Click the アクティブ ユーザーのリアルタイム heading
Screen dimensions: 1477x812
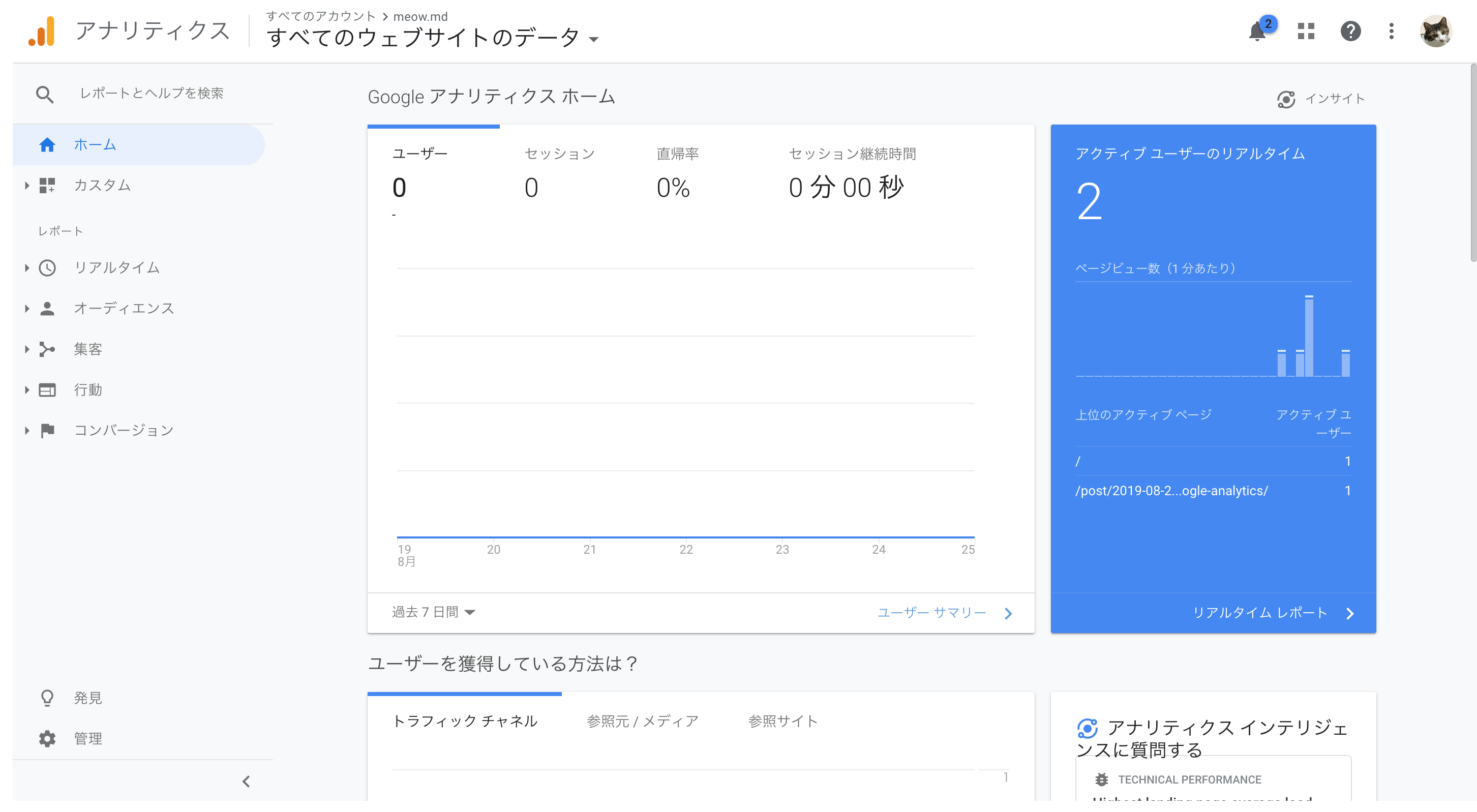(x=1190, y=154)
